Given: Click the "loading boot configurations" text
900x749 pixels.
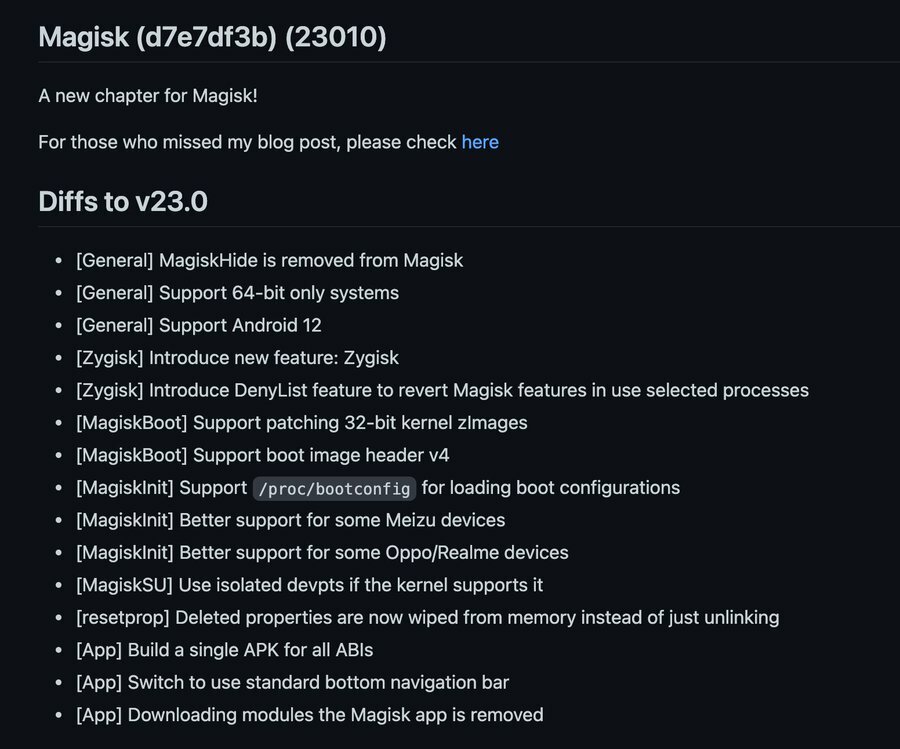Looking at the screenshot, I should coord(550,488).
